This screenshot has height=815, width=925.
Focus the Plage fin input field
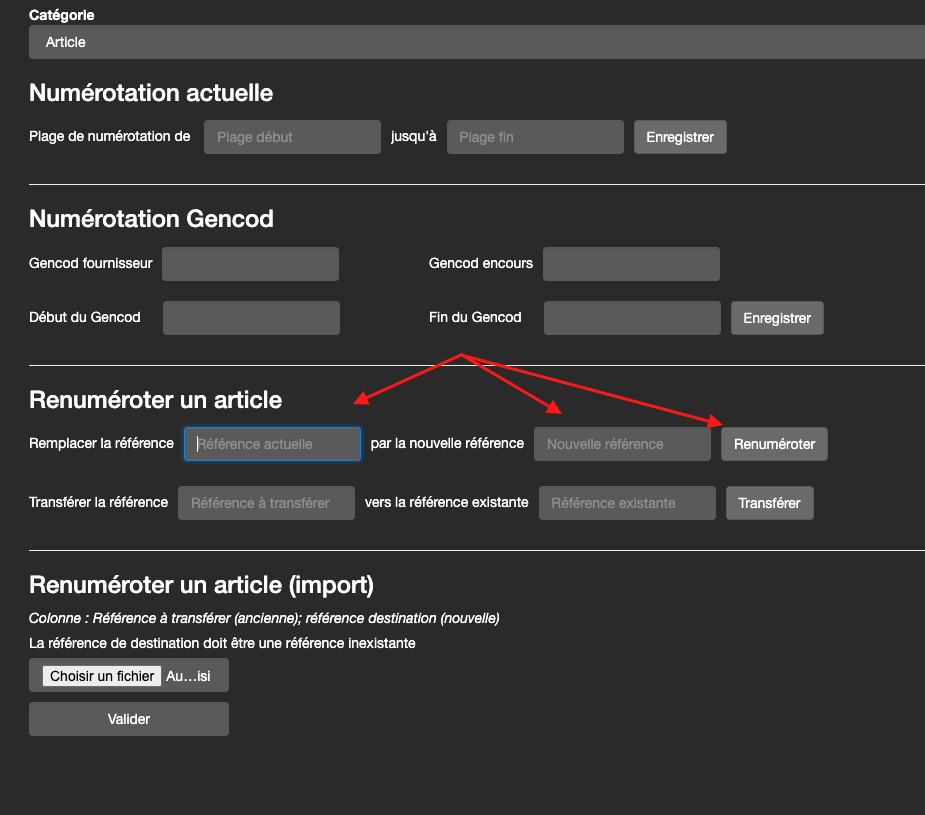[x=535, y=137]
